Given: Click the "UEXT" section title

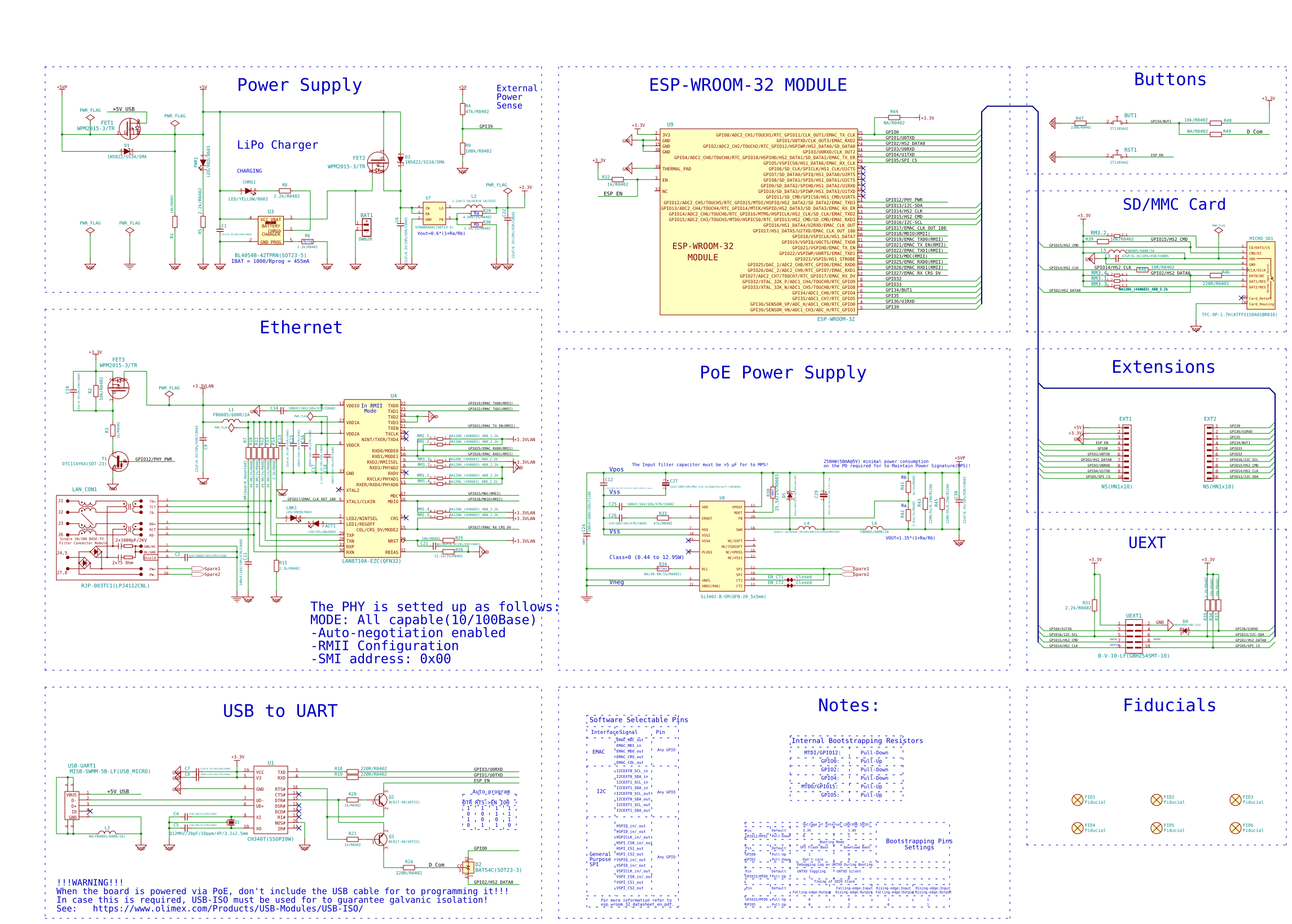Looking at the screenshot, I should 1147,543.
